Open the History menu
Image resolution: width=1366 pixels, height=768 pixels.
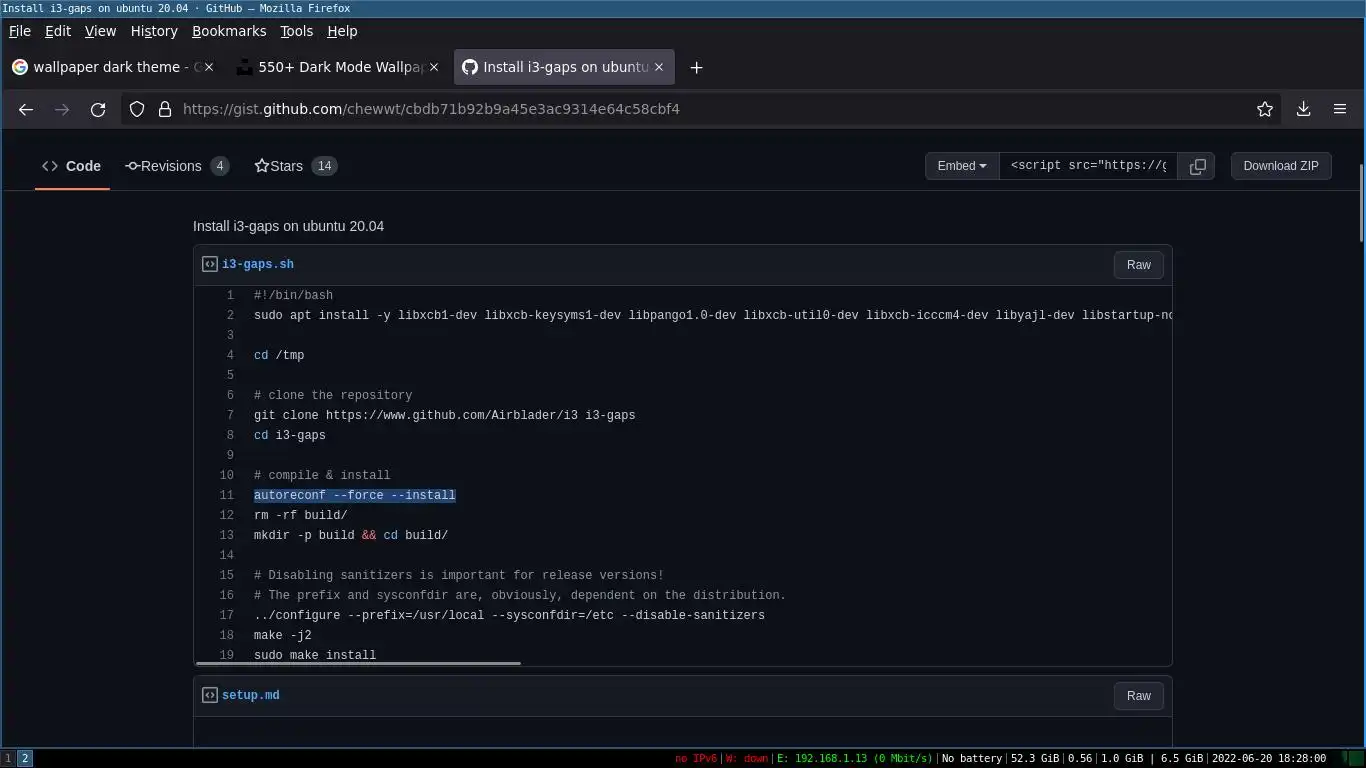[x=154, y=31]
